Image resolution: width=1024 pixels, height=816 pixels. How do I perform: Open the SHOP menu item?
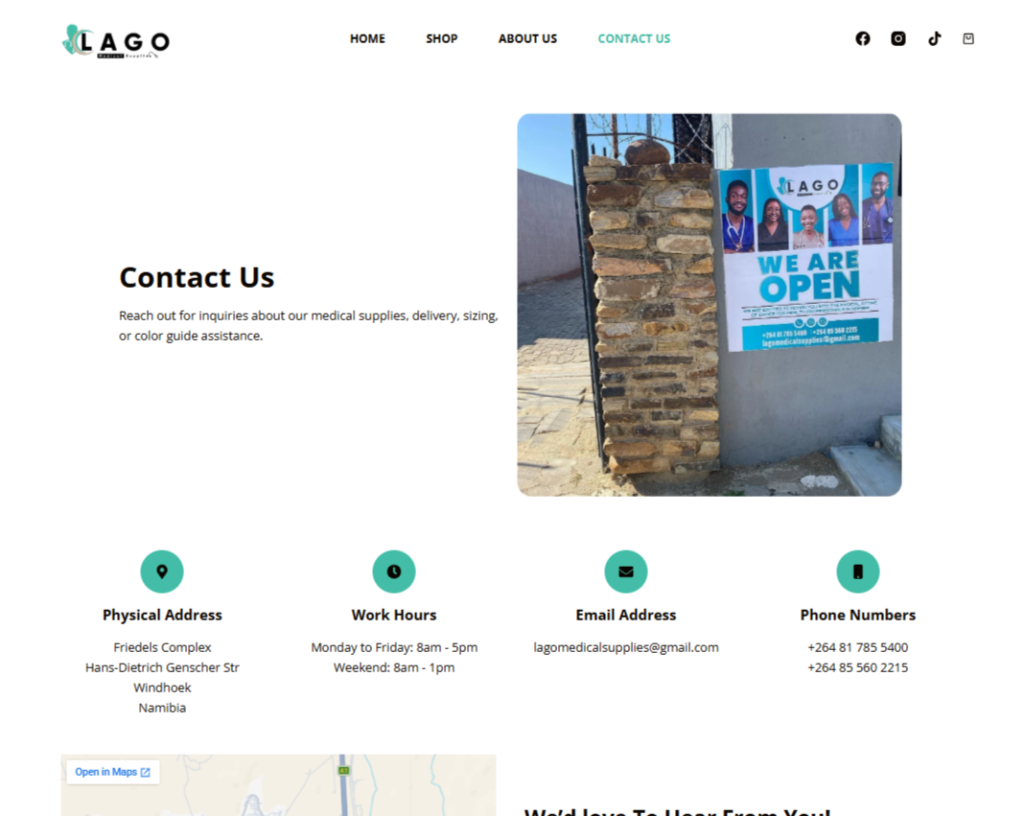tap(441, 39)
